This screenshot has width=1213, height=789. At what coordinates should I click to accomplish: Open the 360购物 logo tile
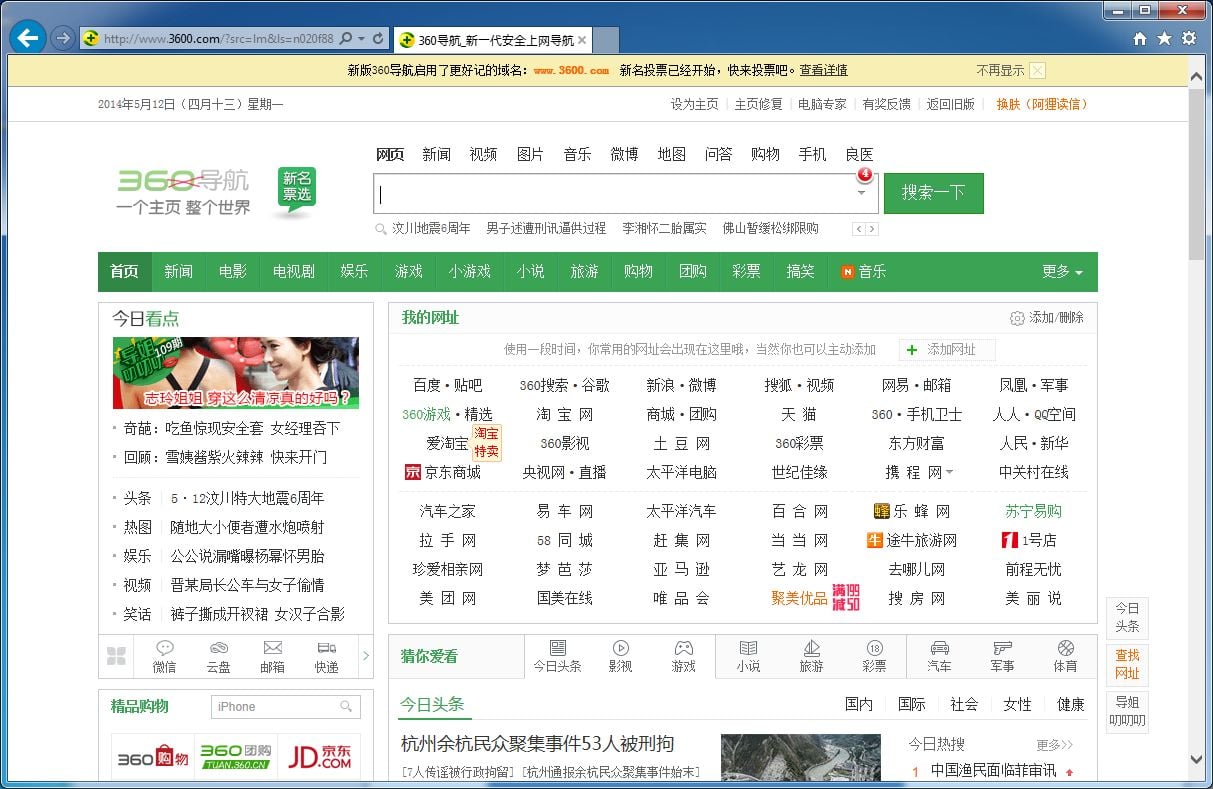[152, 759]
